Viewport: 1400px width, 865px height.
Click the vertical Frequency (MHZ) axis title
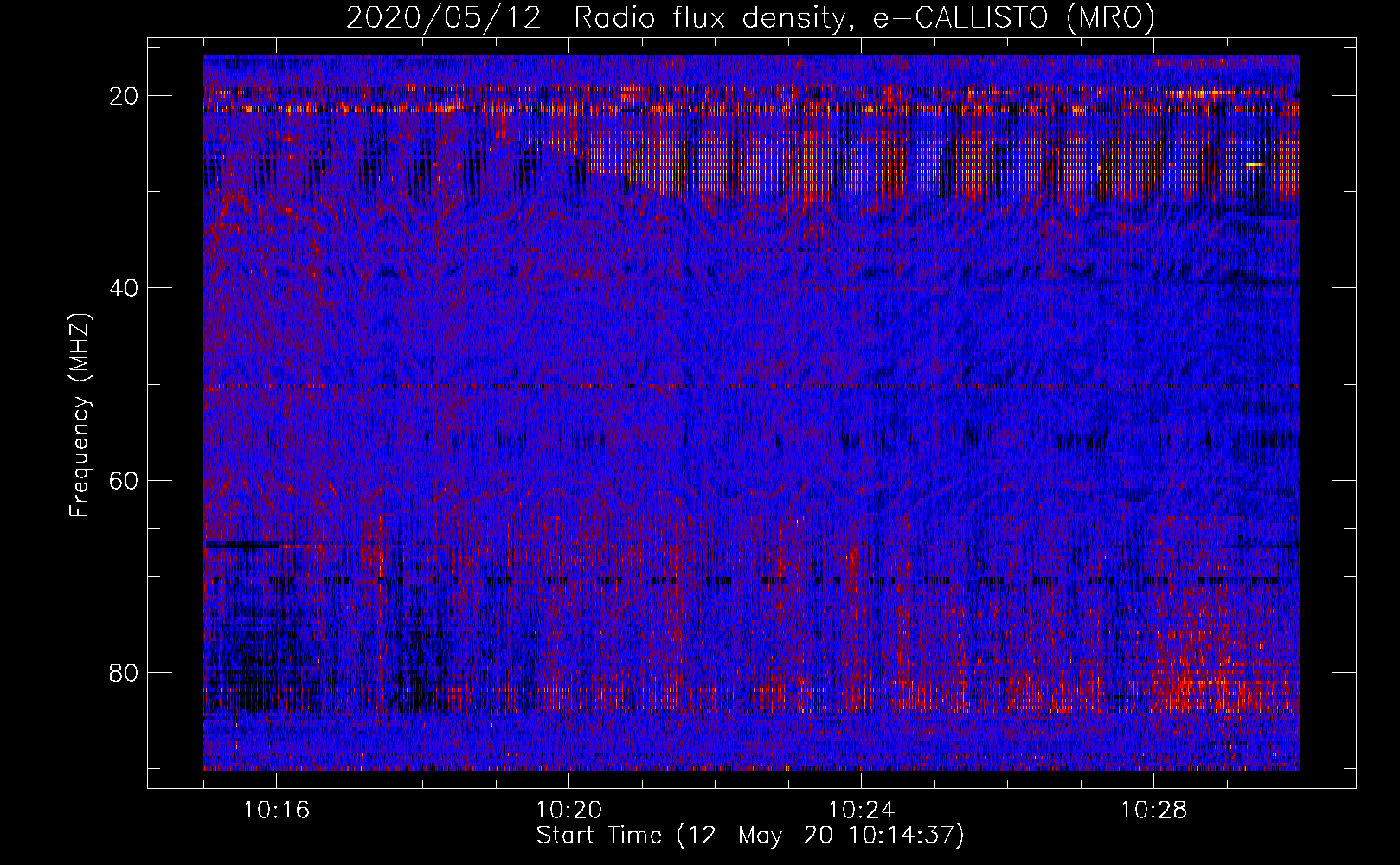80,415
